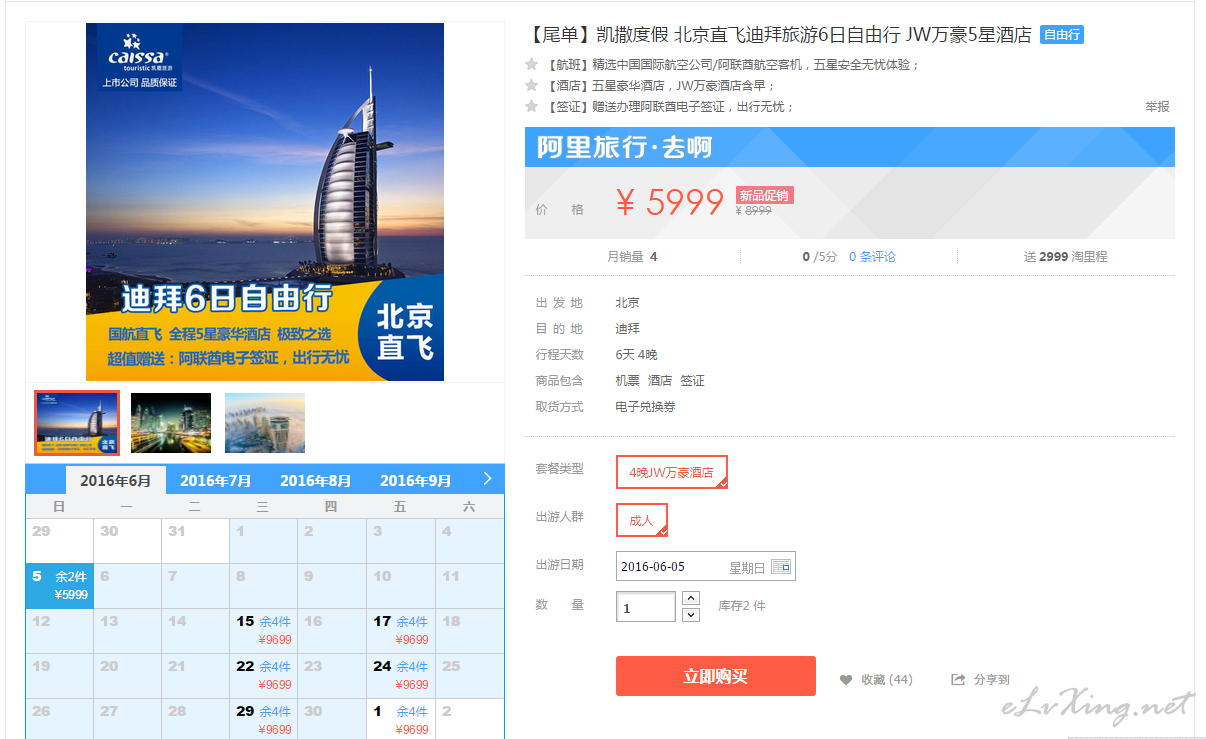Select the Dubai night skyline thumbnail
The width and height of the screenshot is (1206, 739).
[171, 423]
